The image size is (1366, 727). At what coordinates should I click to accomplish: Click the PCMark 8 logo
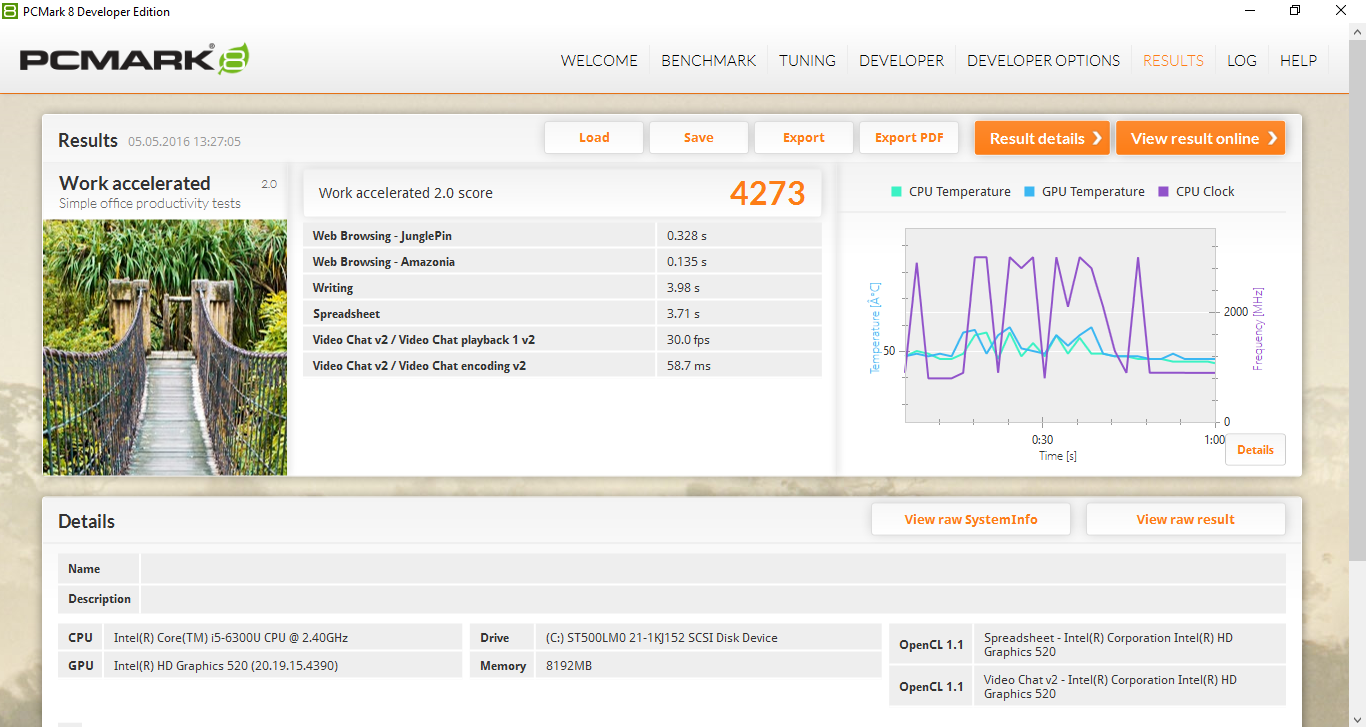(134, 59)
